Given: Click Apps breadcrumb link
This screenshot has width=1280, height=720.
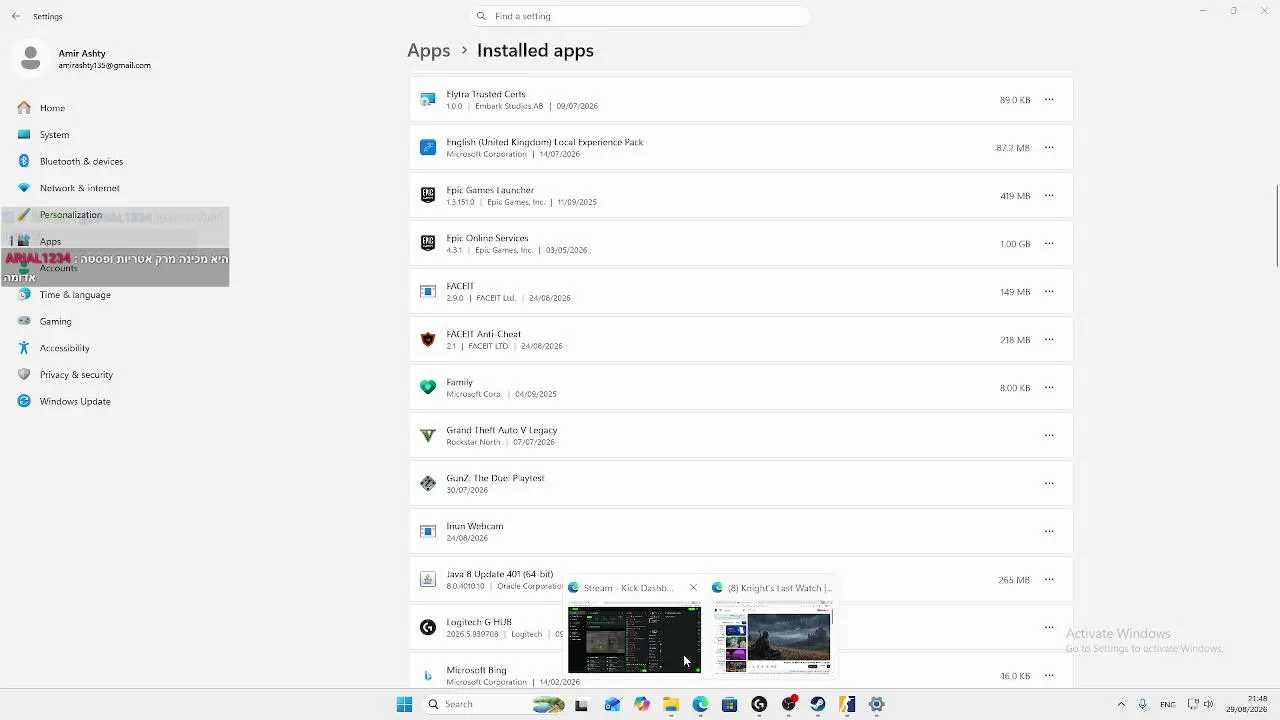Looking at the screenshot, I should 429,50.
